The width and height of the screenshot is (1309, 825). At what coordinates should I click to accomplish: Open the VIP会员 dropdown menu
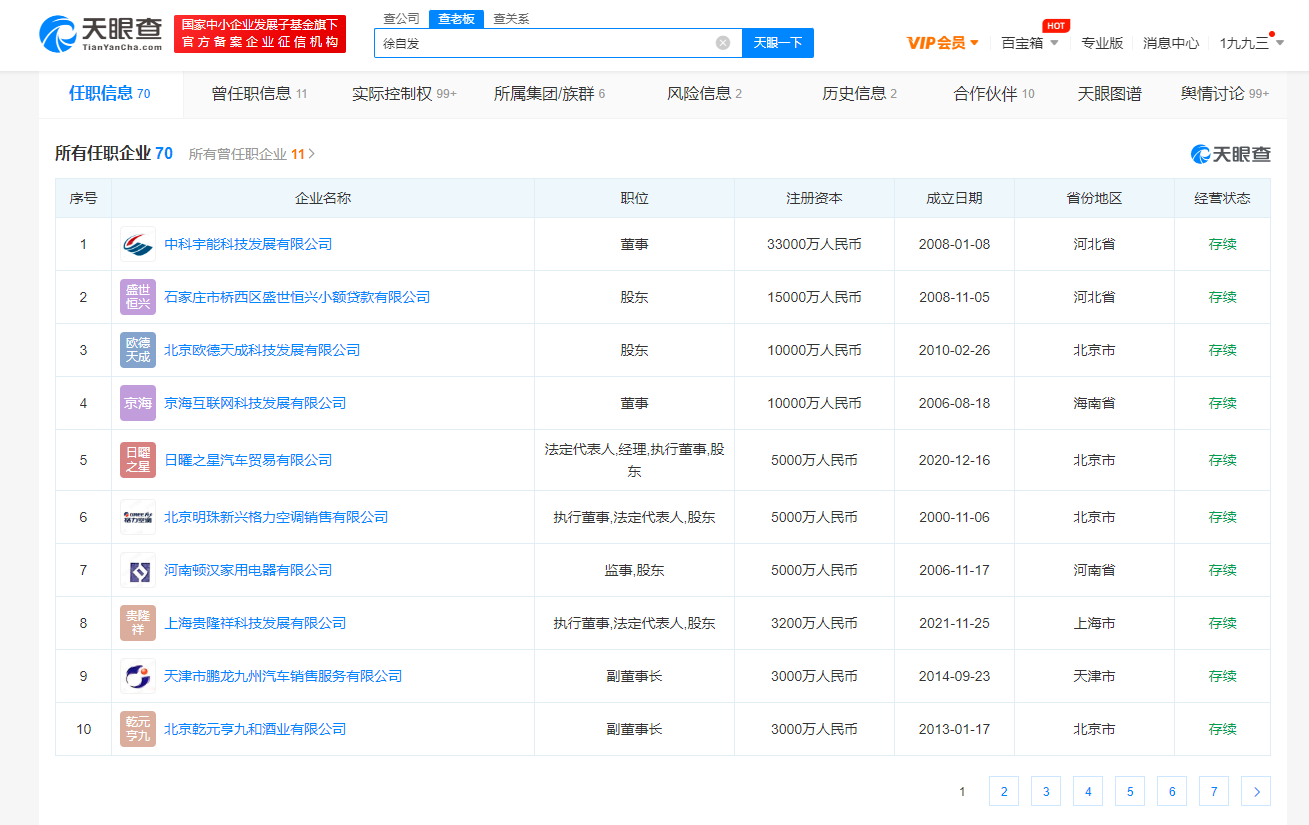pyautogui.click(x=942, y=43)
